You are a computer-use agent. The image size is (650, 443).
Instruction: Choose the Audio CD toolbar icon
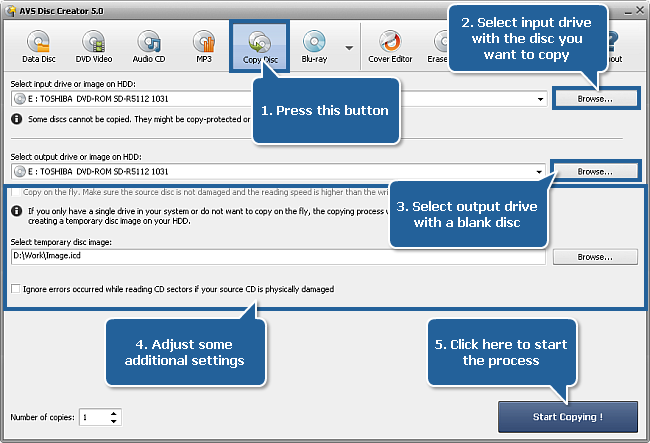tap(149, 46)
